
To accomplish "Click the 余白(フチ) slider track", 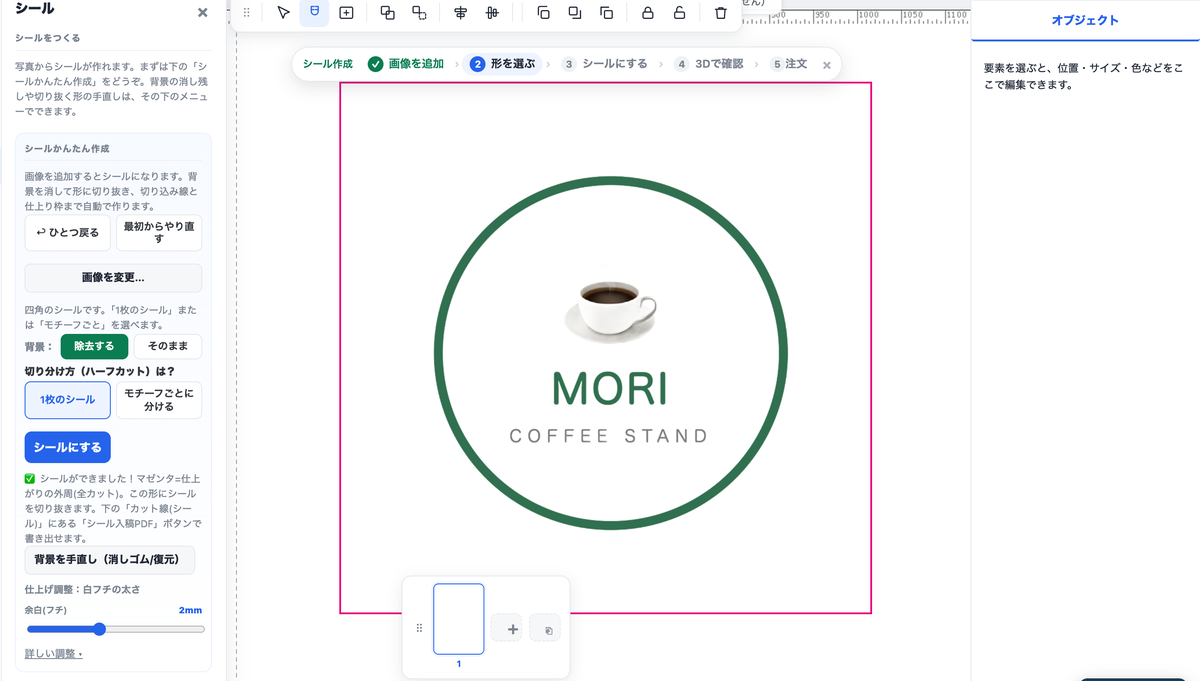I will (115, 629).
